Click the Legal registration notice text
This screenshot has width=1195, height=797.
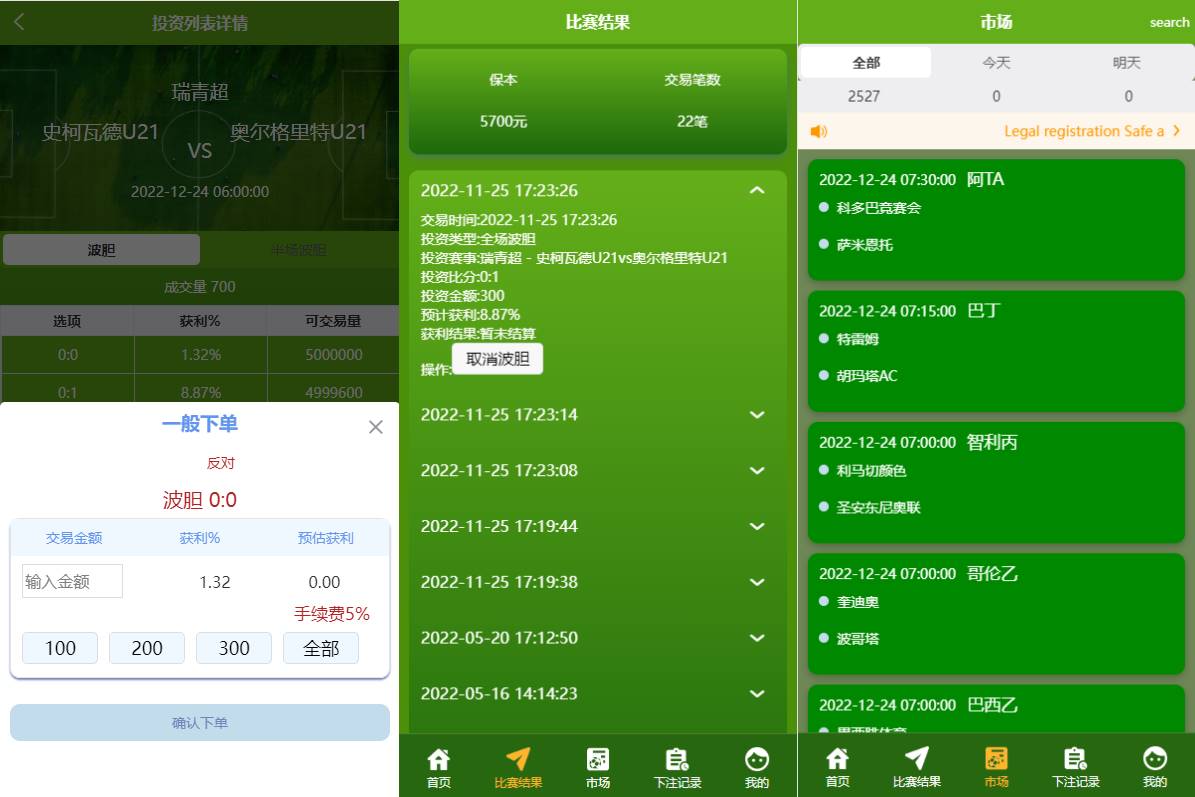[x=1084, y=131]
